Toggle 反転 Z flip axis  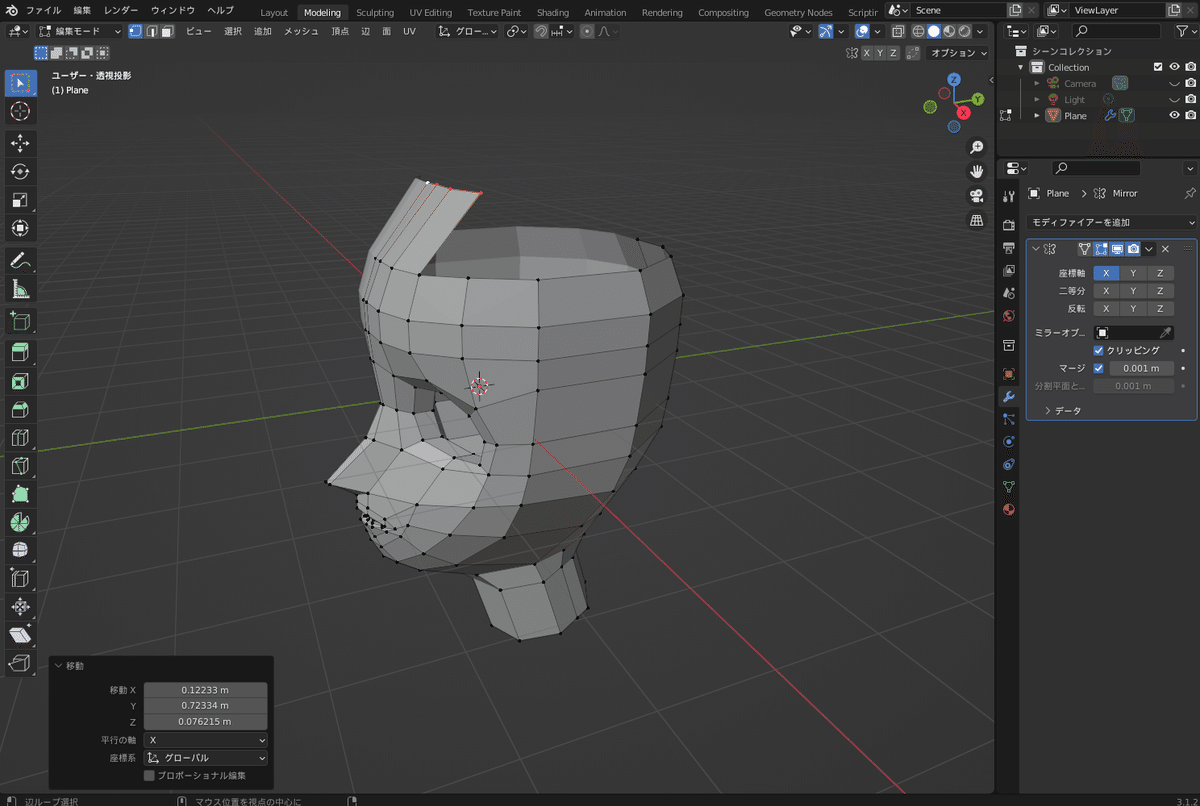1160,309
